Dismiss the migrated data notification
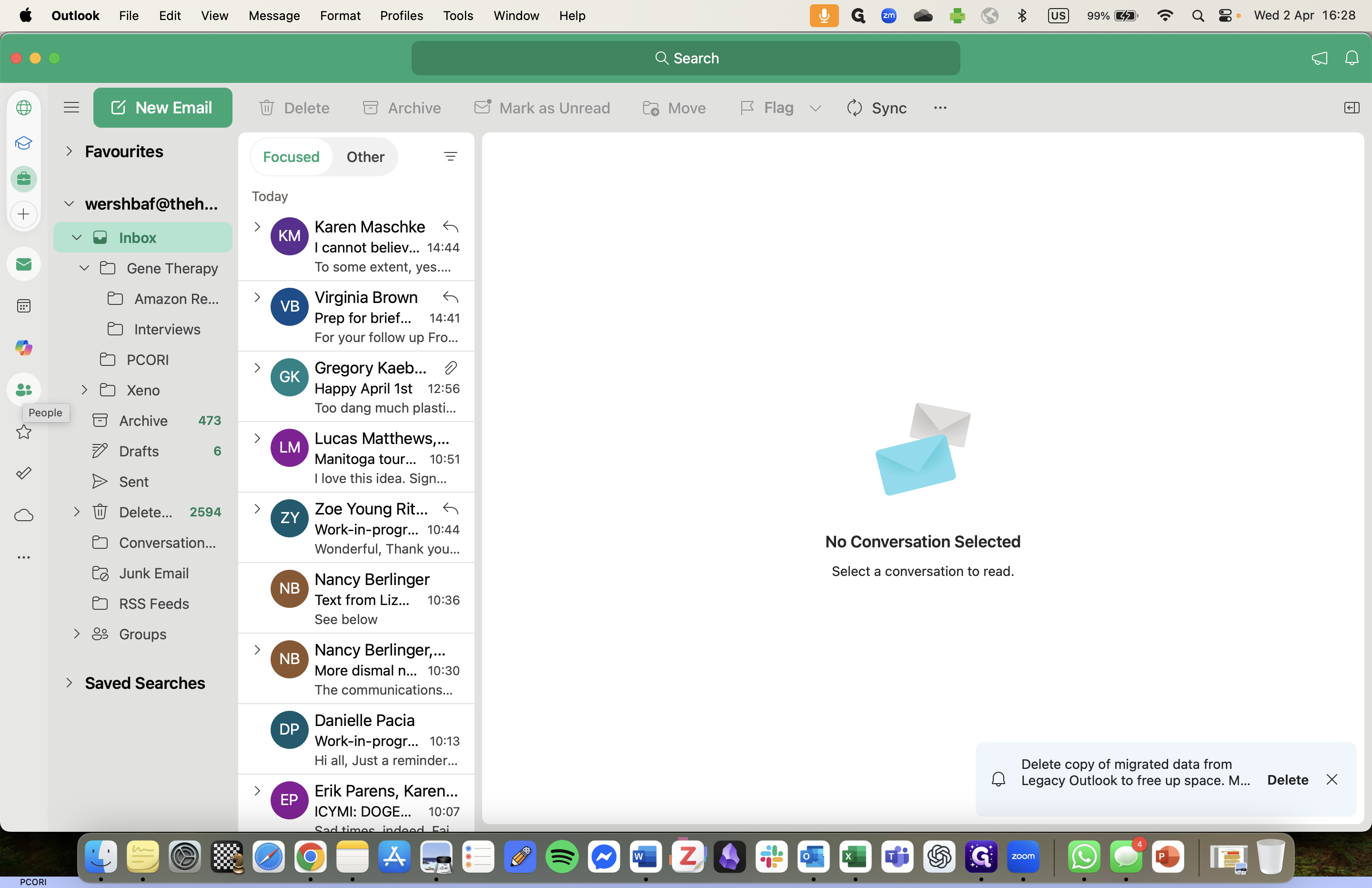Image resolution: width=1372 pixels, height=888 pixels. pos(1332,780)
